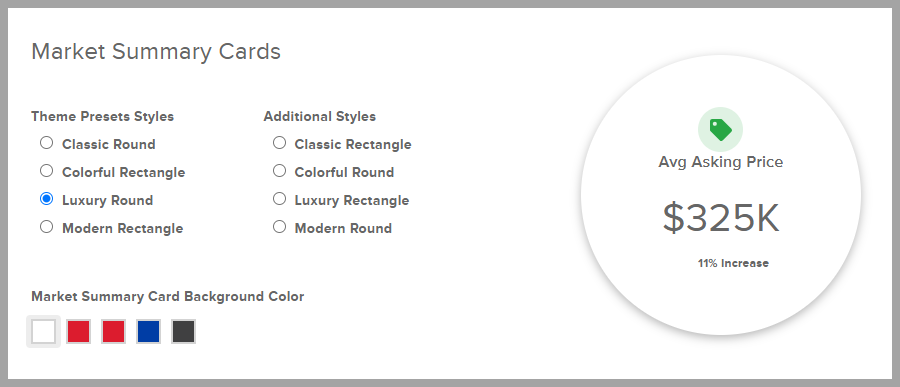Click the Market Summary Cards heading

(156, 52)
